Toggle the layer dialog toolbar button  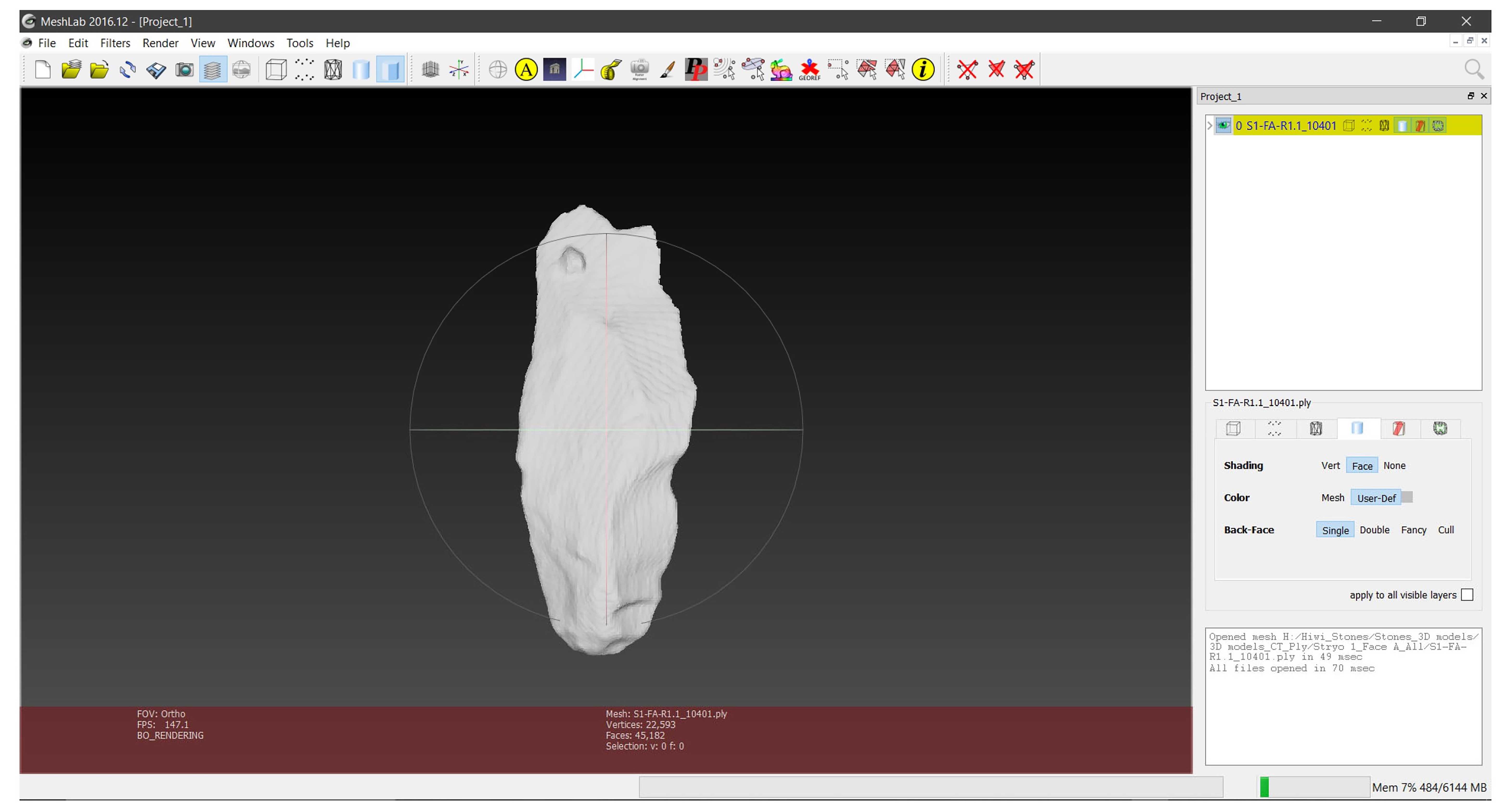212,70
